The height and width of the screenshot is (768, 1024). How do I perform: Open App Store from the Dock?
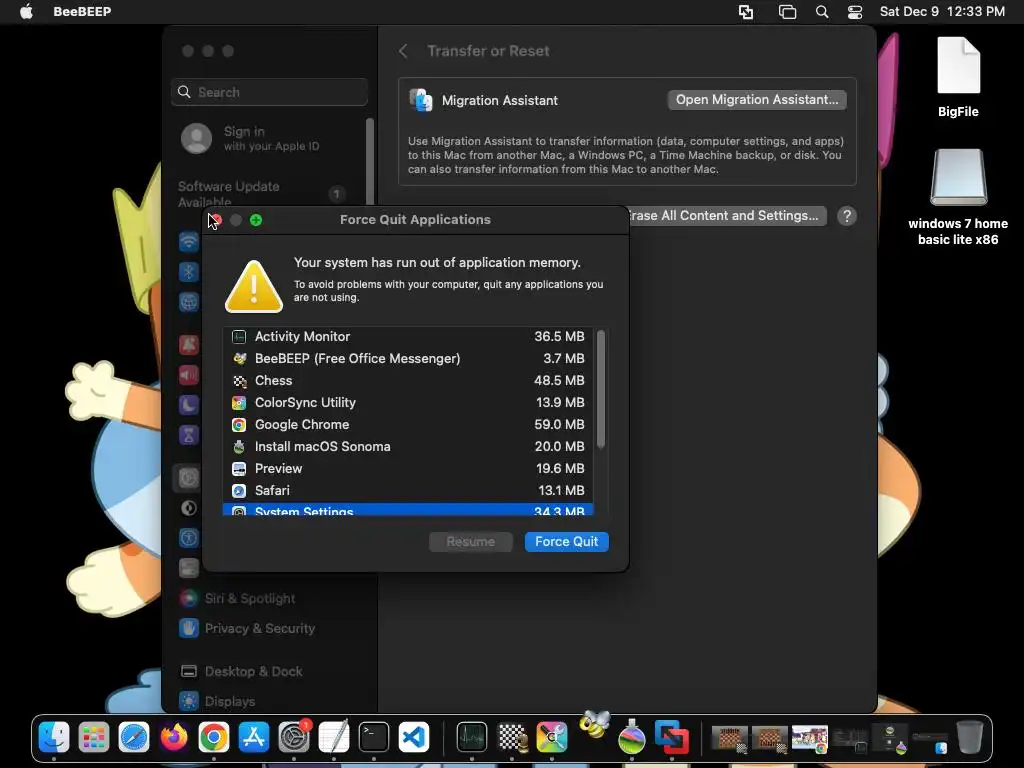tap(253, 738)
